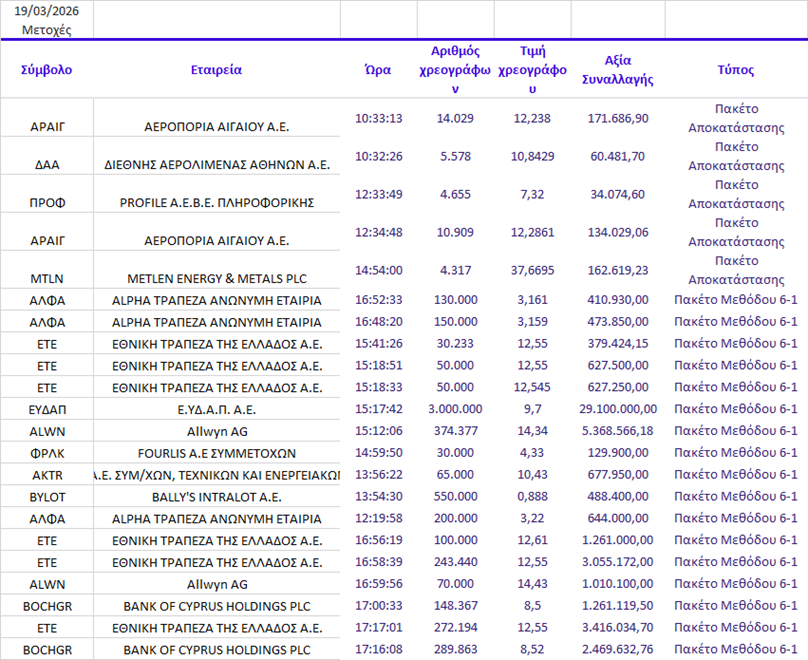
Task: Click FOURLIS Α.Ε ΣΥΜΜΕΤΟΧΩΝ cell
Action: [216, 453]
